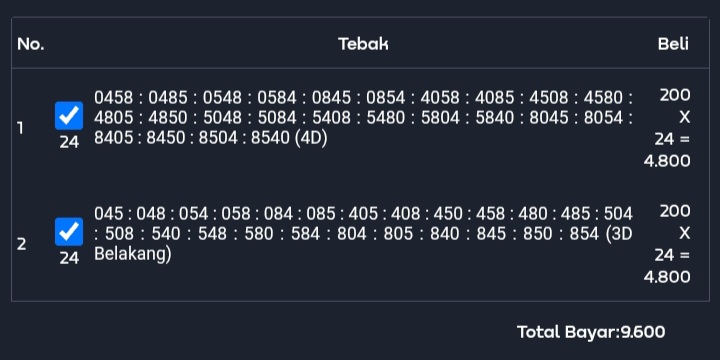Select row number 1 in the No. column

pos(20,129)
